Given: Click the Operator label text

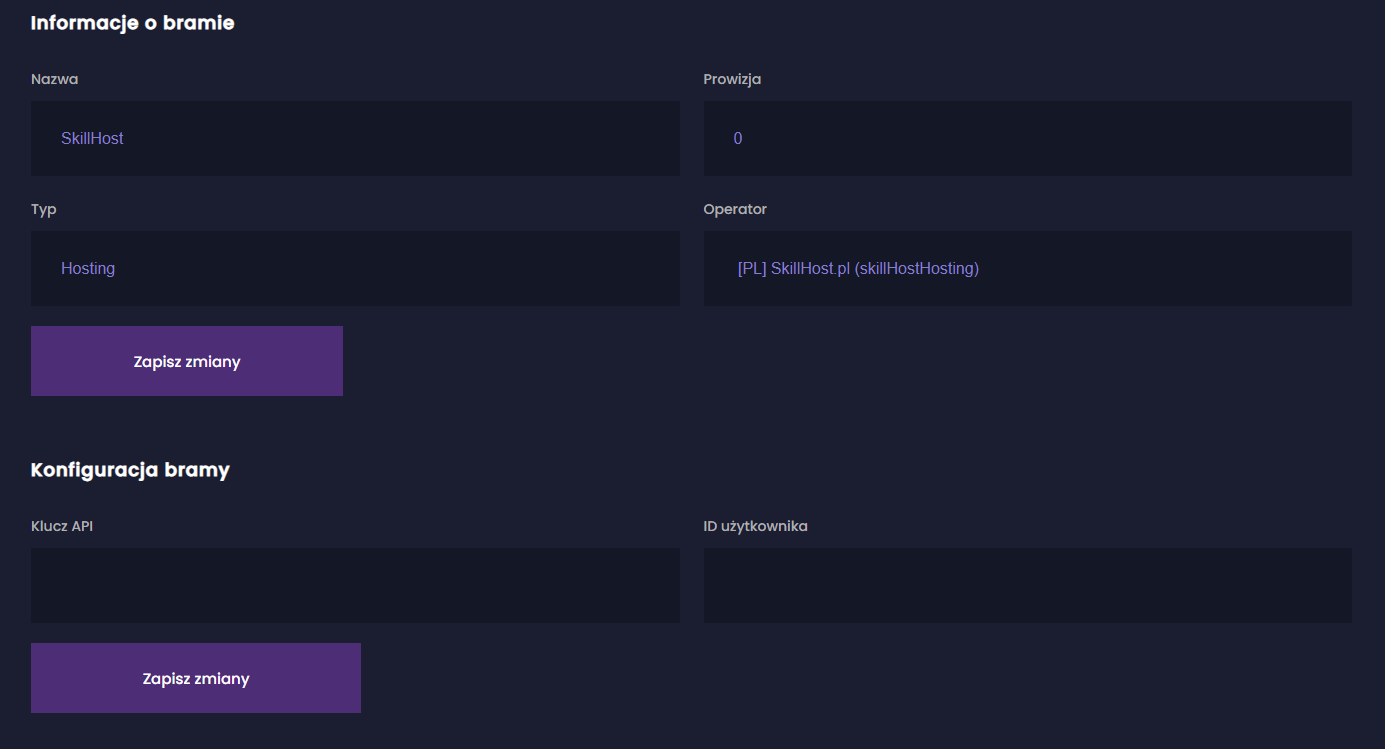Looking at the screenshot, I should [735, 209].
